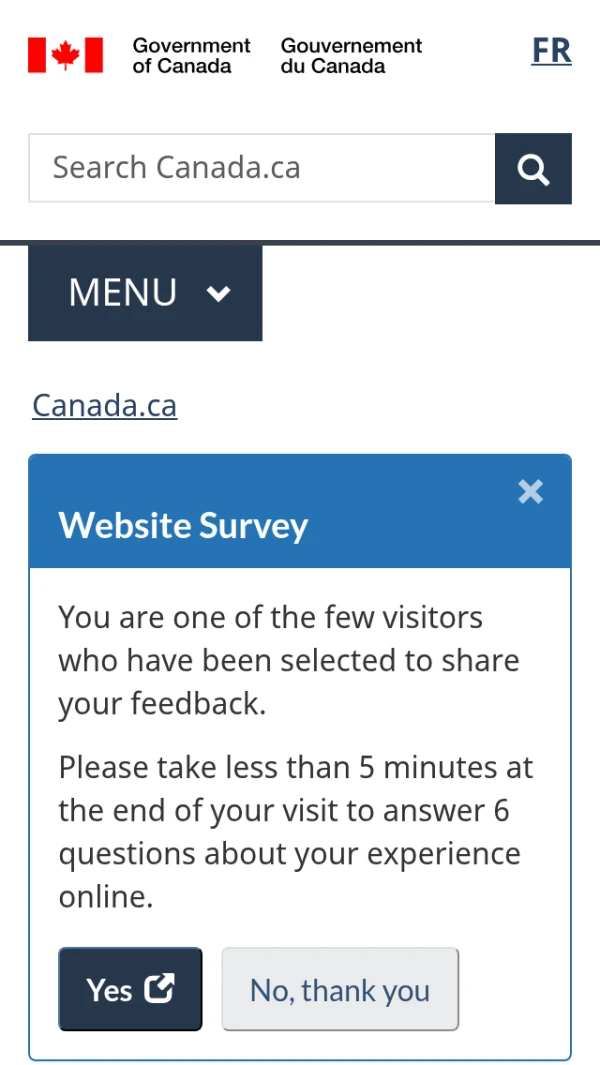Open the Canada.ca breadcrumb link
The width and height of the screenshot is (600, 1065).
click(105, 405)
